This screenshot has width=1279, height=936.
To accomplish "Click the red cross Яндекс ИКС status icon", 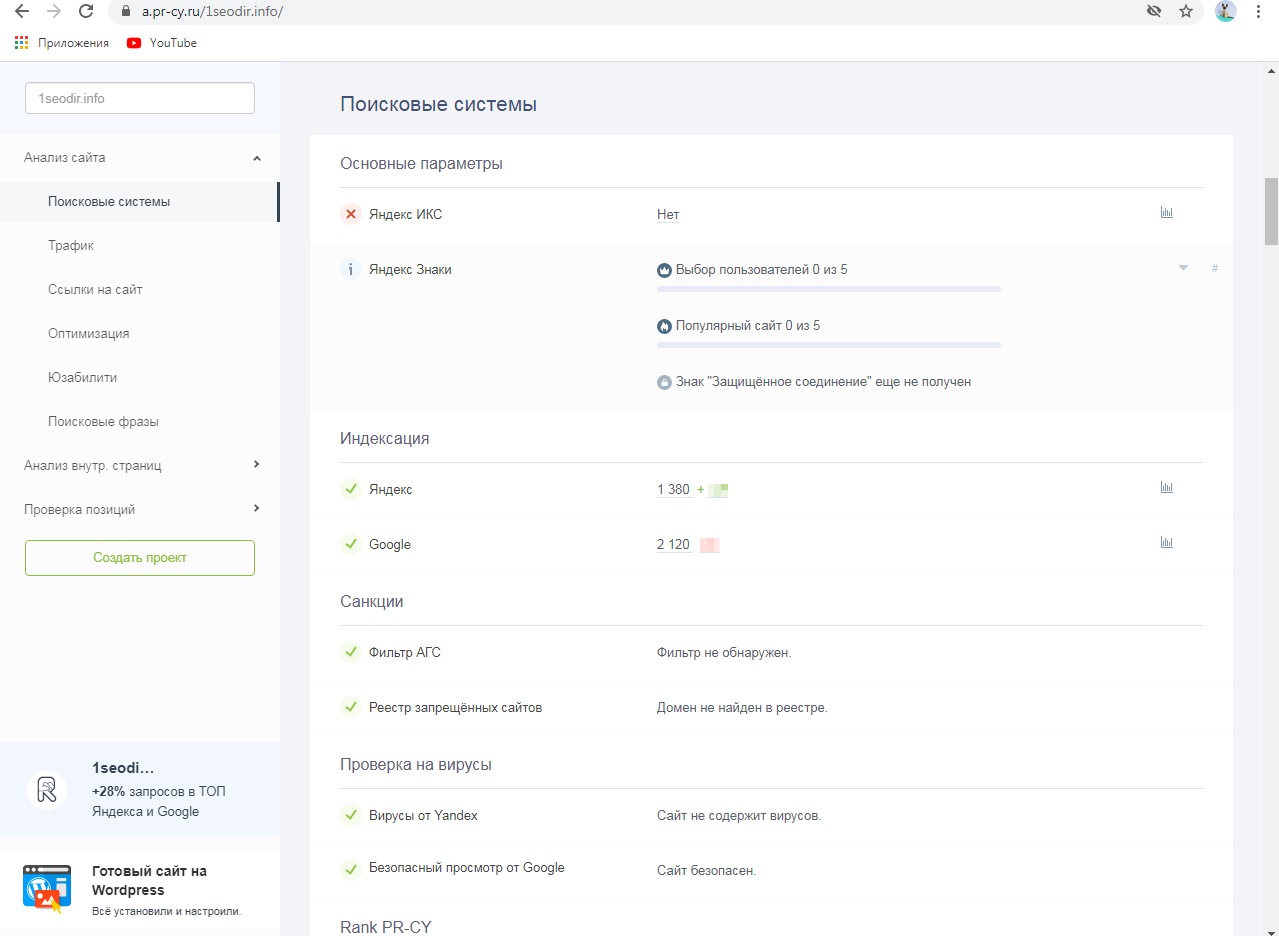I will [350, 214].
